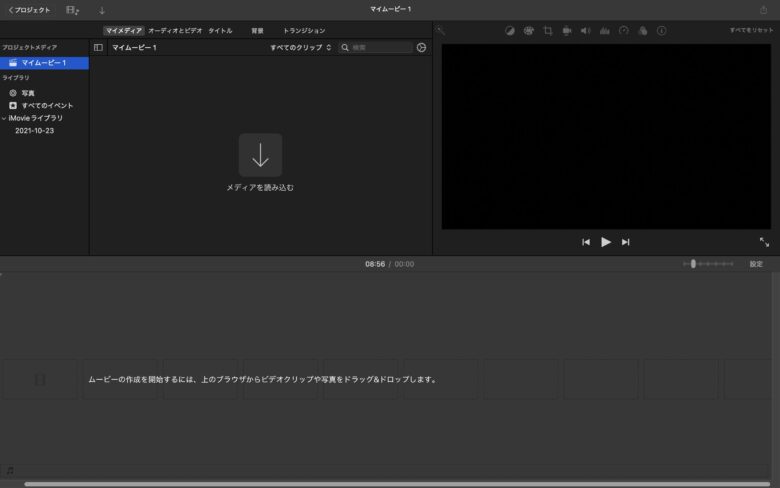Open the speed adjustment tool
Screen dimensions: 780x488
pyautogui.click(x=623, y=31)
